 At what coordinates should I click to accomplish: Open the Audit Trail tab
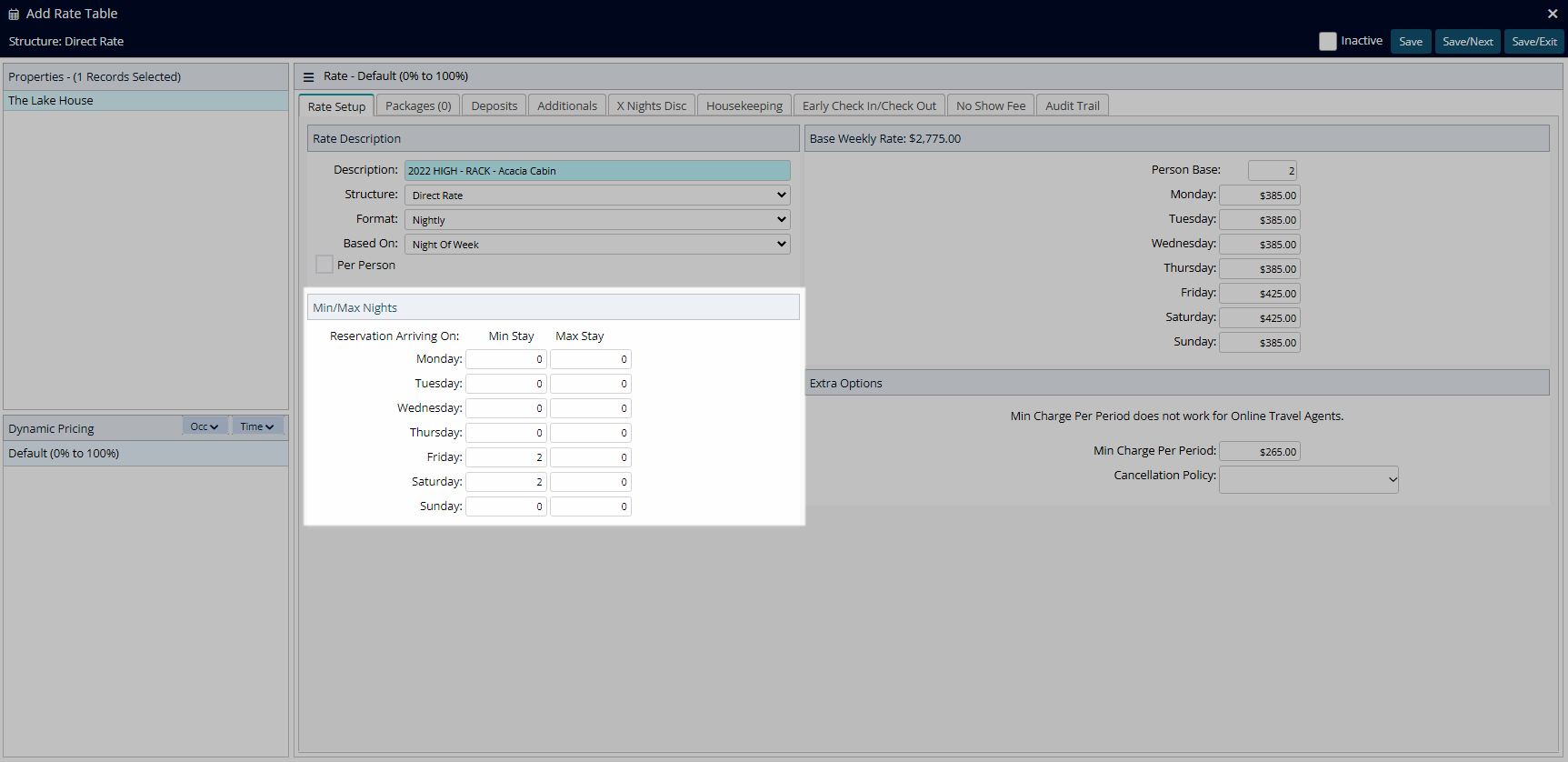[x=1073, y=105]
